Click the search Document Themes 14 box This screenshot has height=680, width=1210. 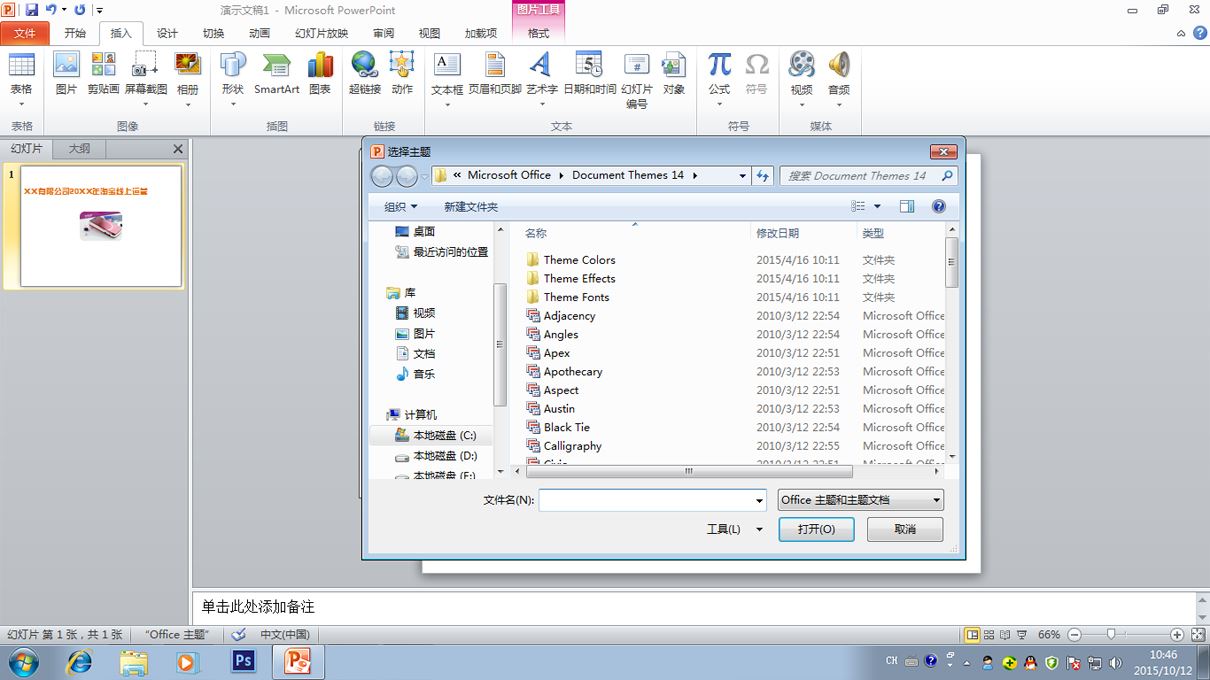[869, 176]
